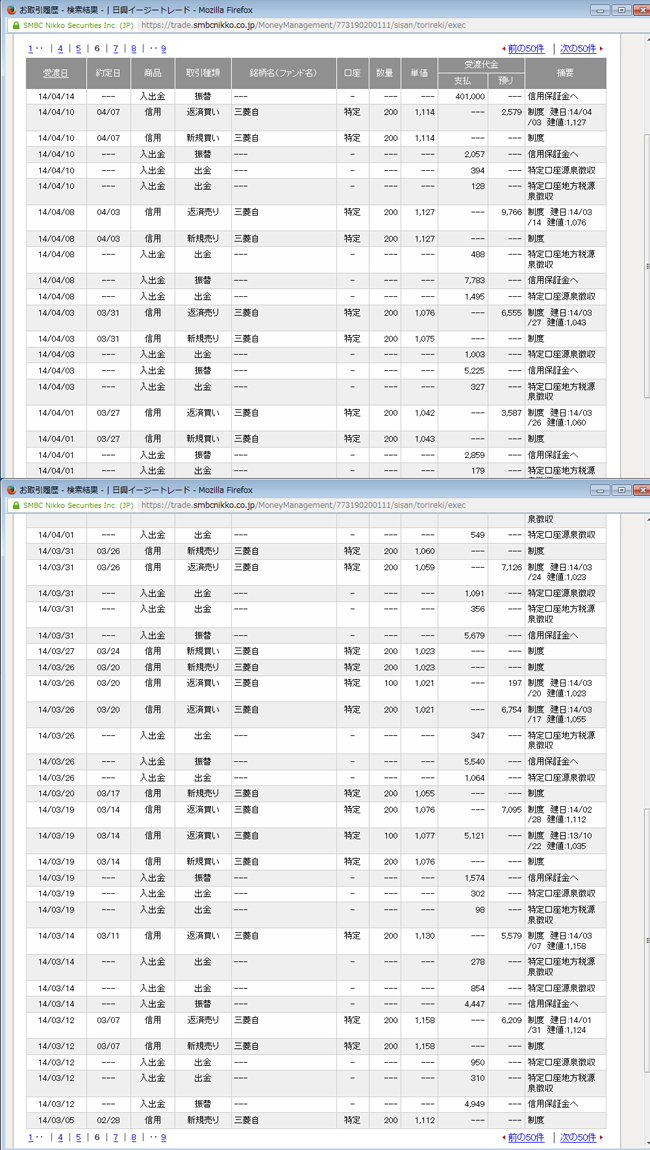650x1150 pixels.
Task: Click the payment amount 7,783
Action: pos(475,280)
